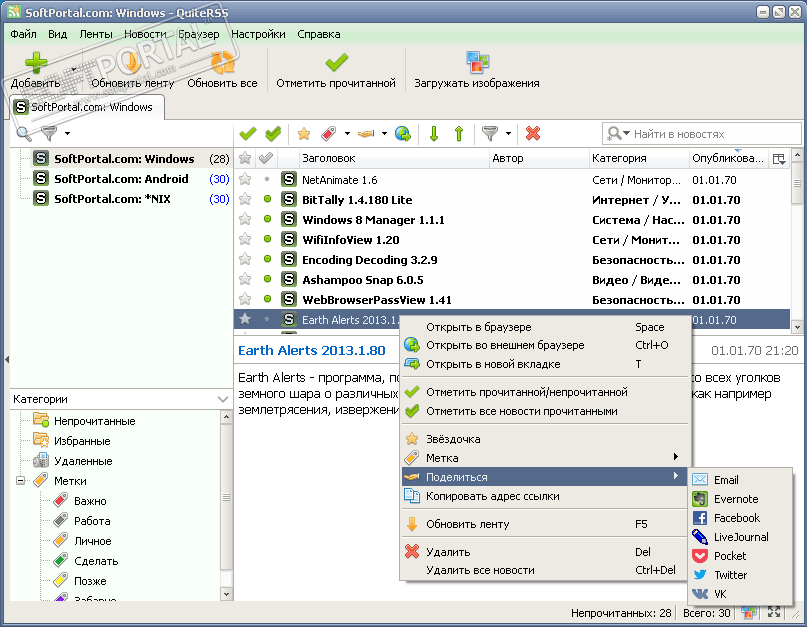Viewport: 807px width, 627px height.
Task: Select the yellow Позже label
Action: click(x=90, y=581)
